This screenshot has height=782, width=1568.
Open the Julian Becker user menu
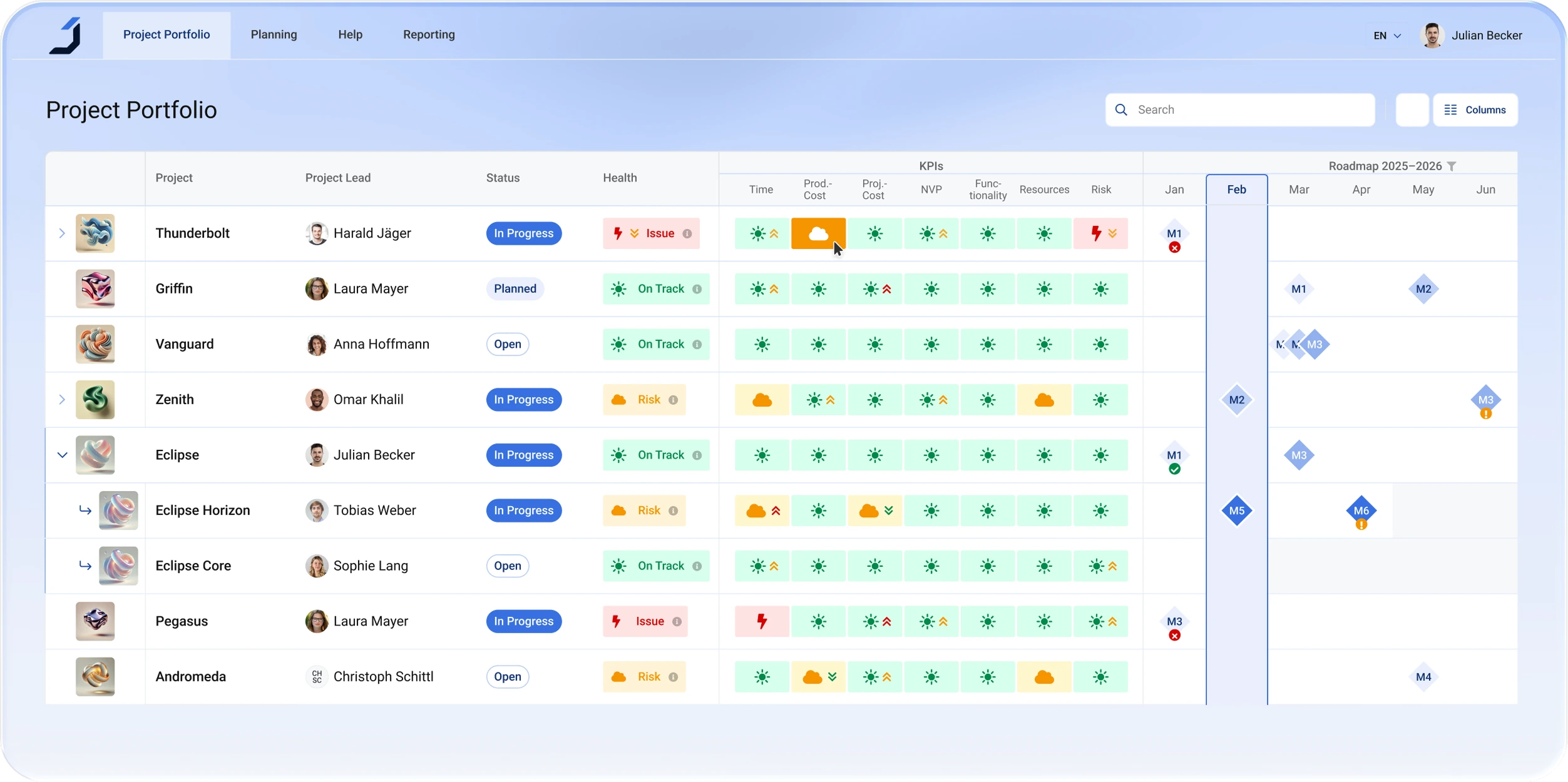pyautogui.click(x=1471, y=36)
